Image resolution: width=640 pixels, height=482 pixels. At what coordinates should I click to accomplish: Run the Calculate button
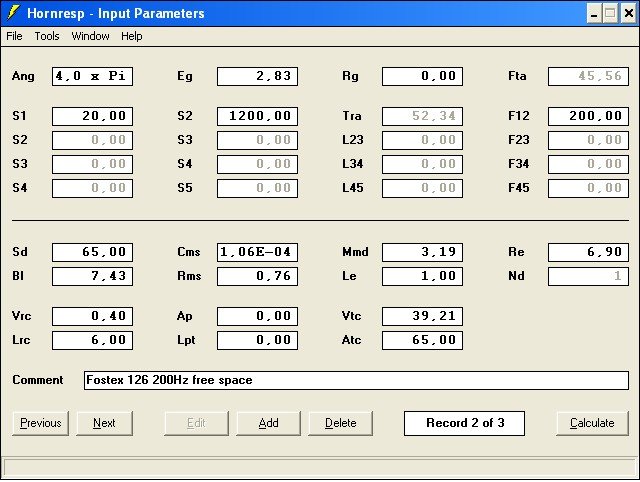click(592, 423)
